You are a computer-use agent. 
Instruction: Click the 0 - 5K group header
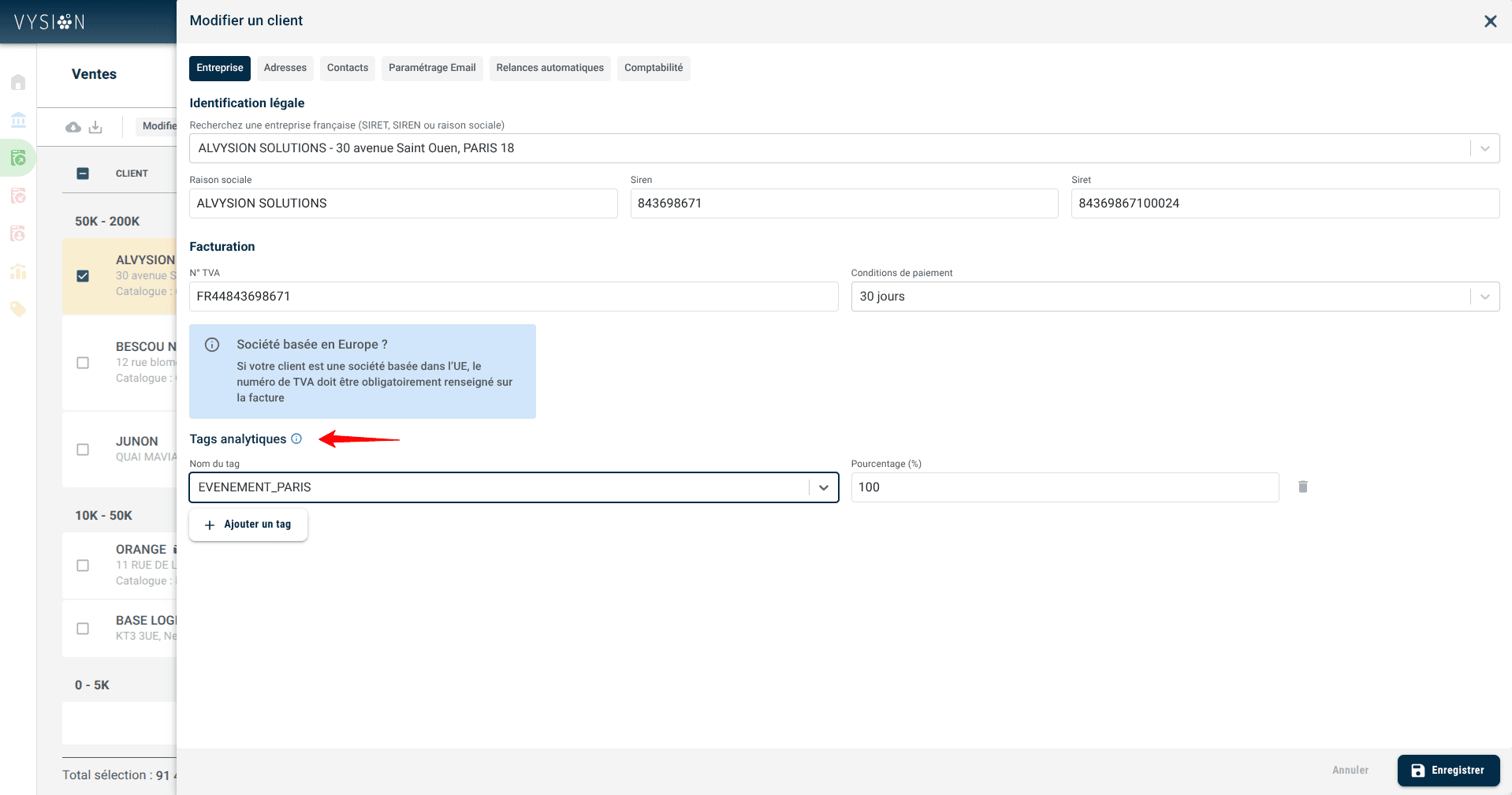coord(92,685)
